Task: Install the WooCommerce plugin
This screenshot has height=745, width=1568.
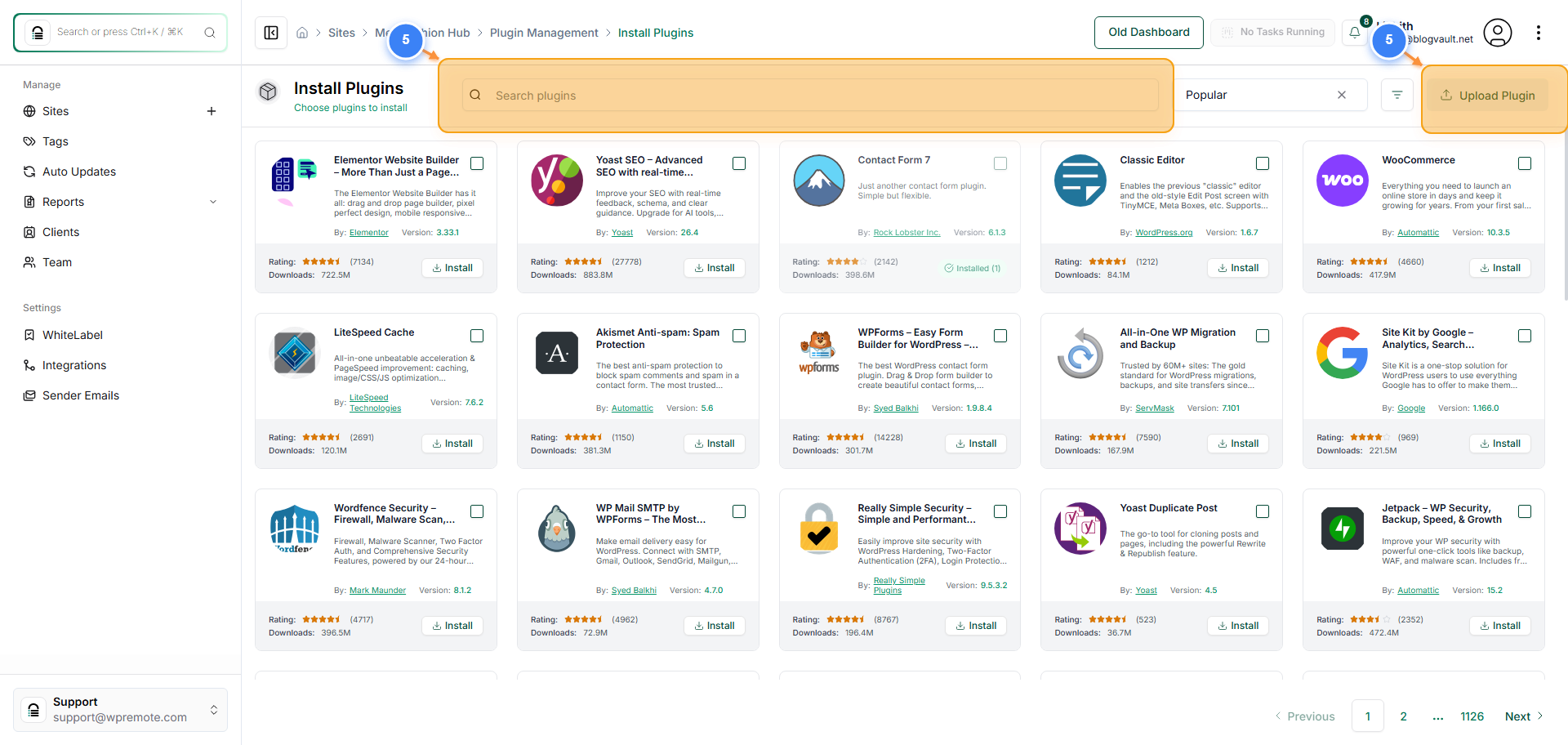Action: tap(1500, 268)
